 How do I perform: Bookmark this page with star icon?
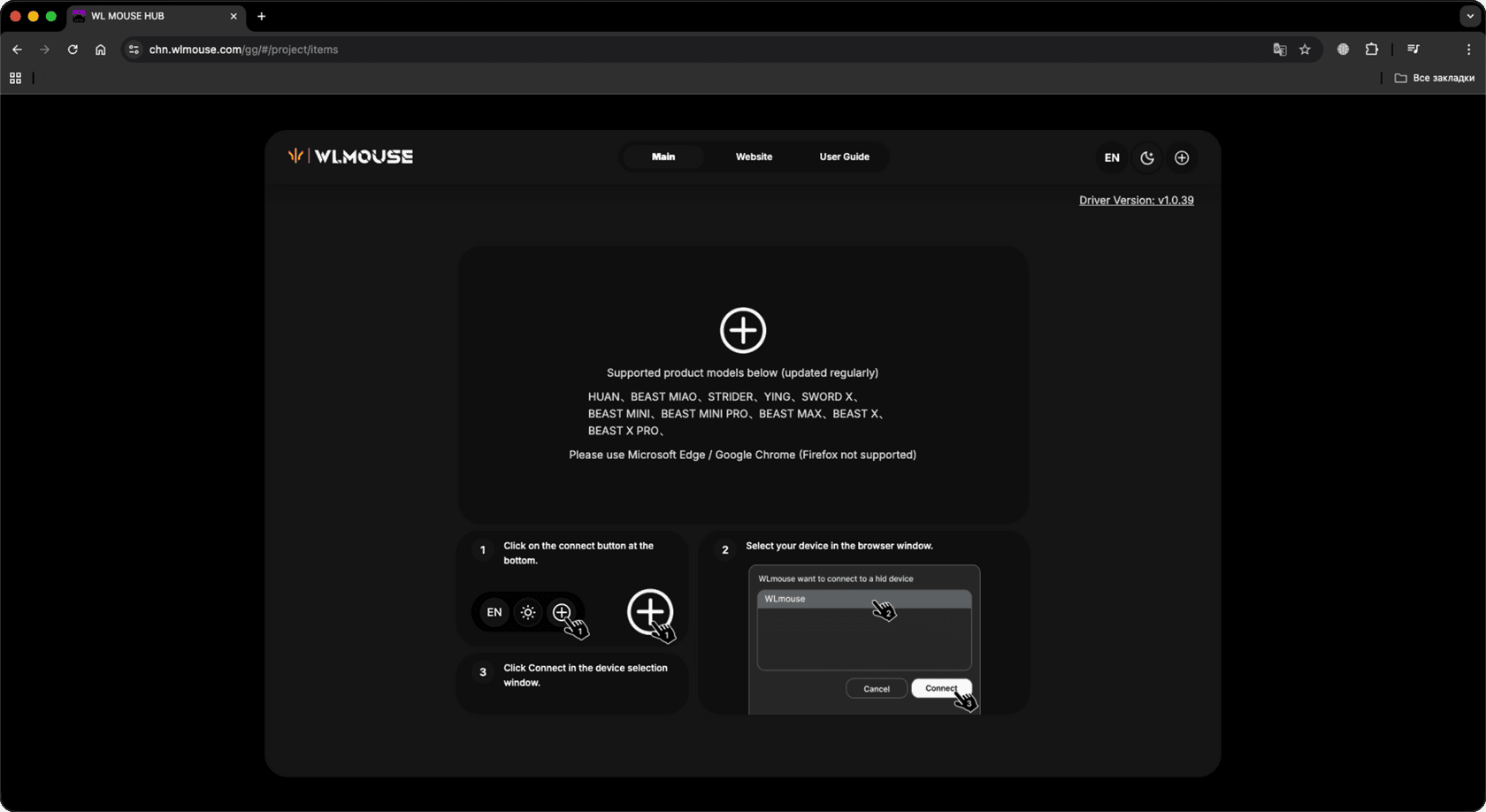[x=1305, y=50]
